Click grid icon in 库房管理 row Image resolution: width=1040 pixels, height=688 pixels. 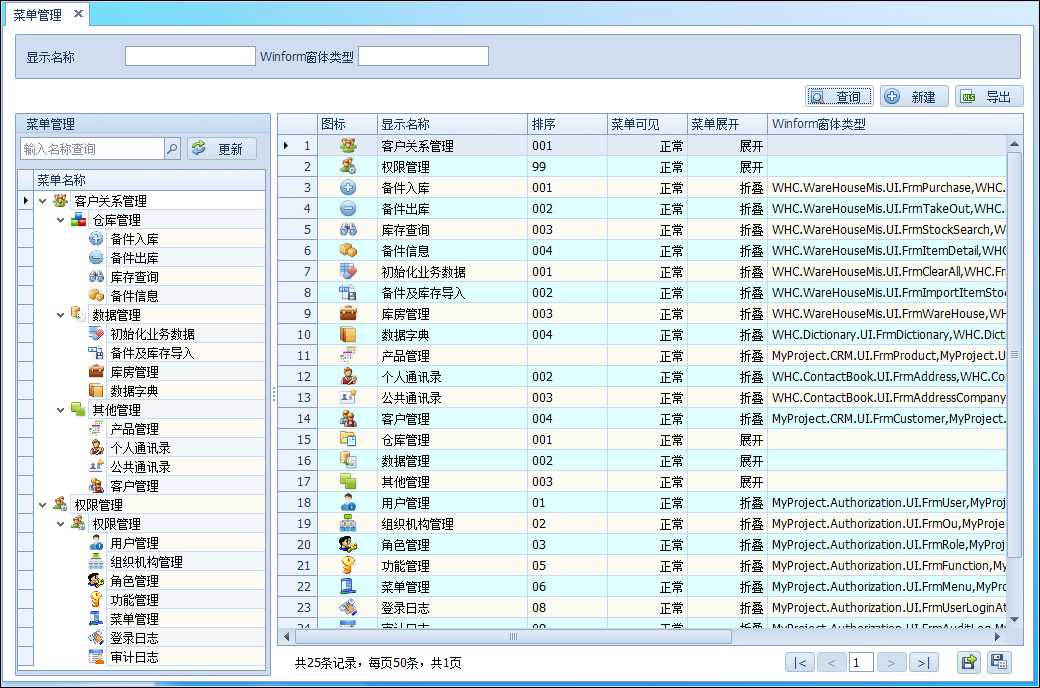click(348, 314)
